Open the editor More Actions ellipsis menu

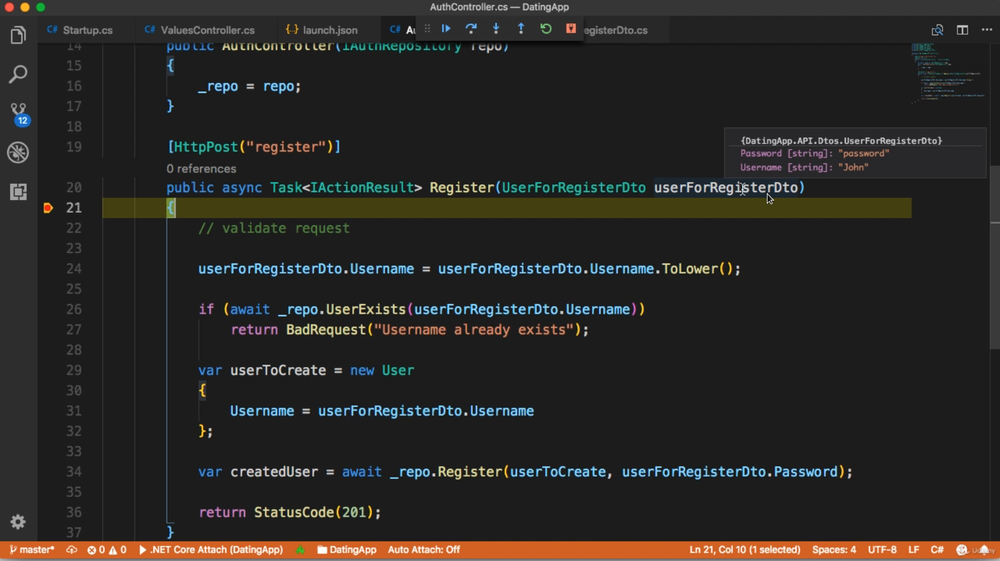pos(987,30)
